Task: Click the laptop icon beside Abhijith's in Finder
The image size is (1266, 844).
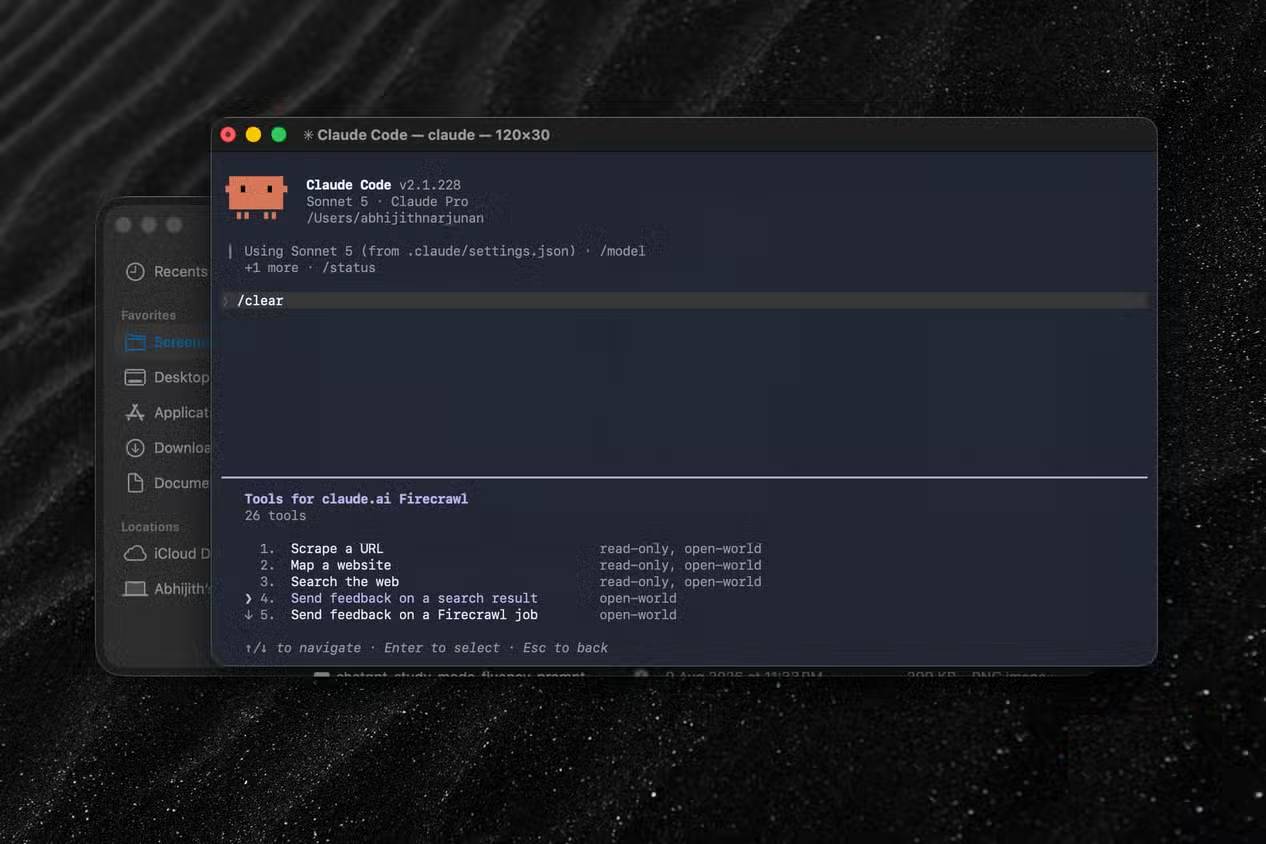Action: click(x=135, y=589)
